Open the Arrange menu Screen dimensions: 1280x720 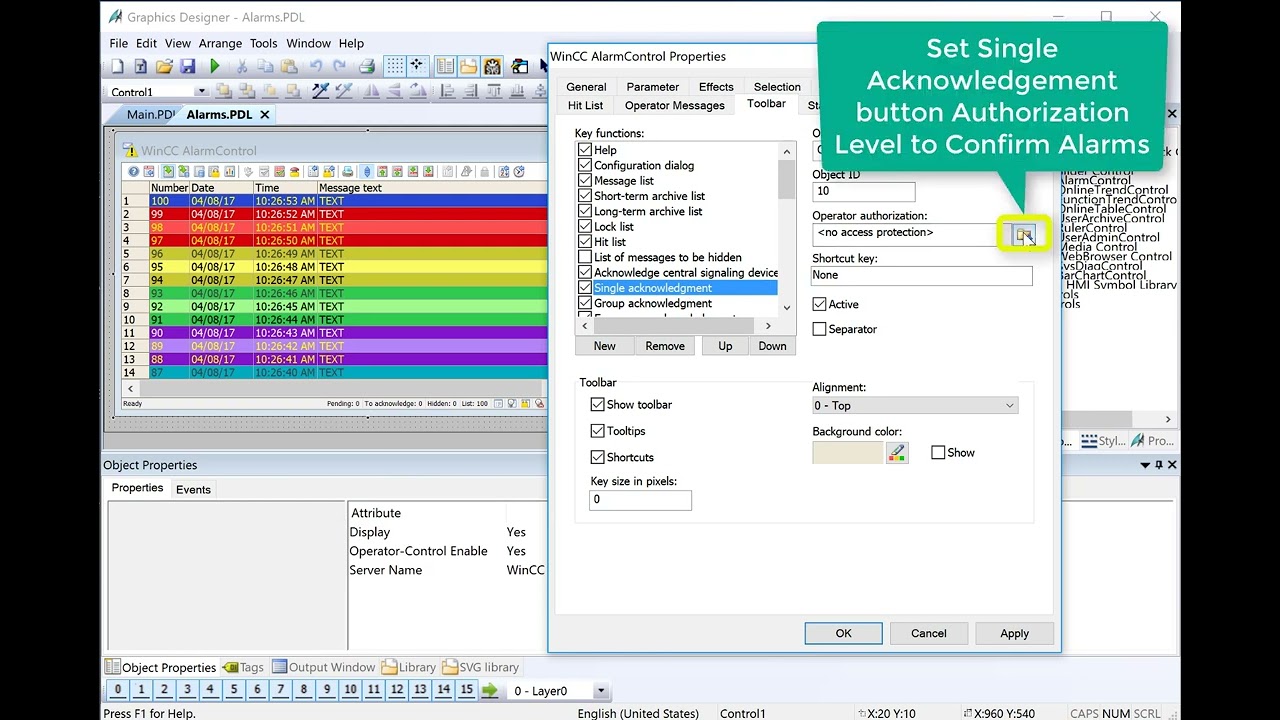(x=220, y=43)
